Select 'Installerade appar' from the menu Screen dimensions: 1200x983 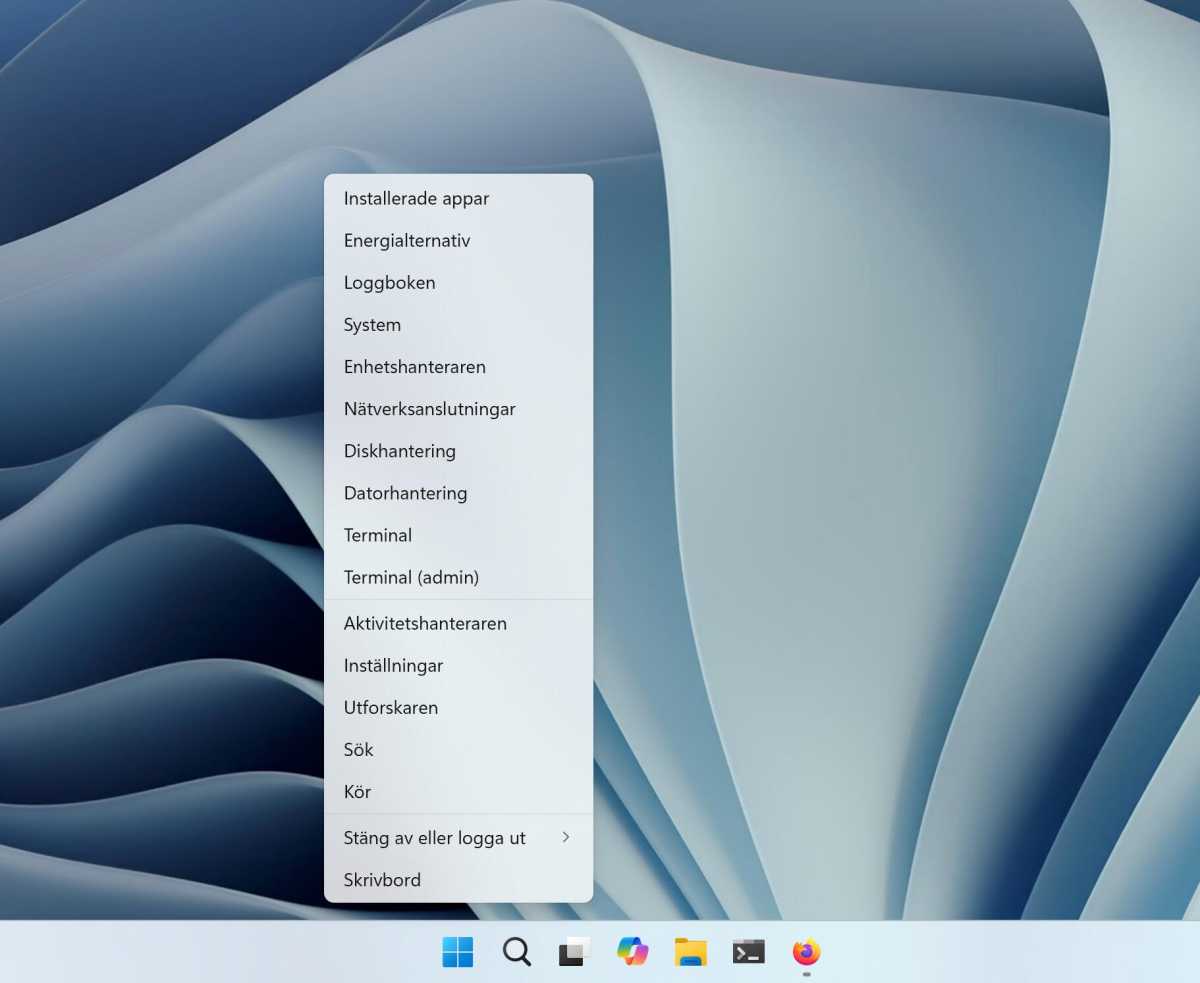pos(416,199)
